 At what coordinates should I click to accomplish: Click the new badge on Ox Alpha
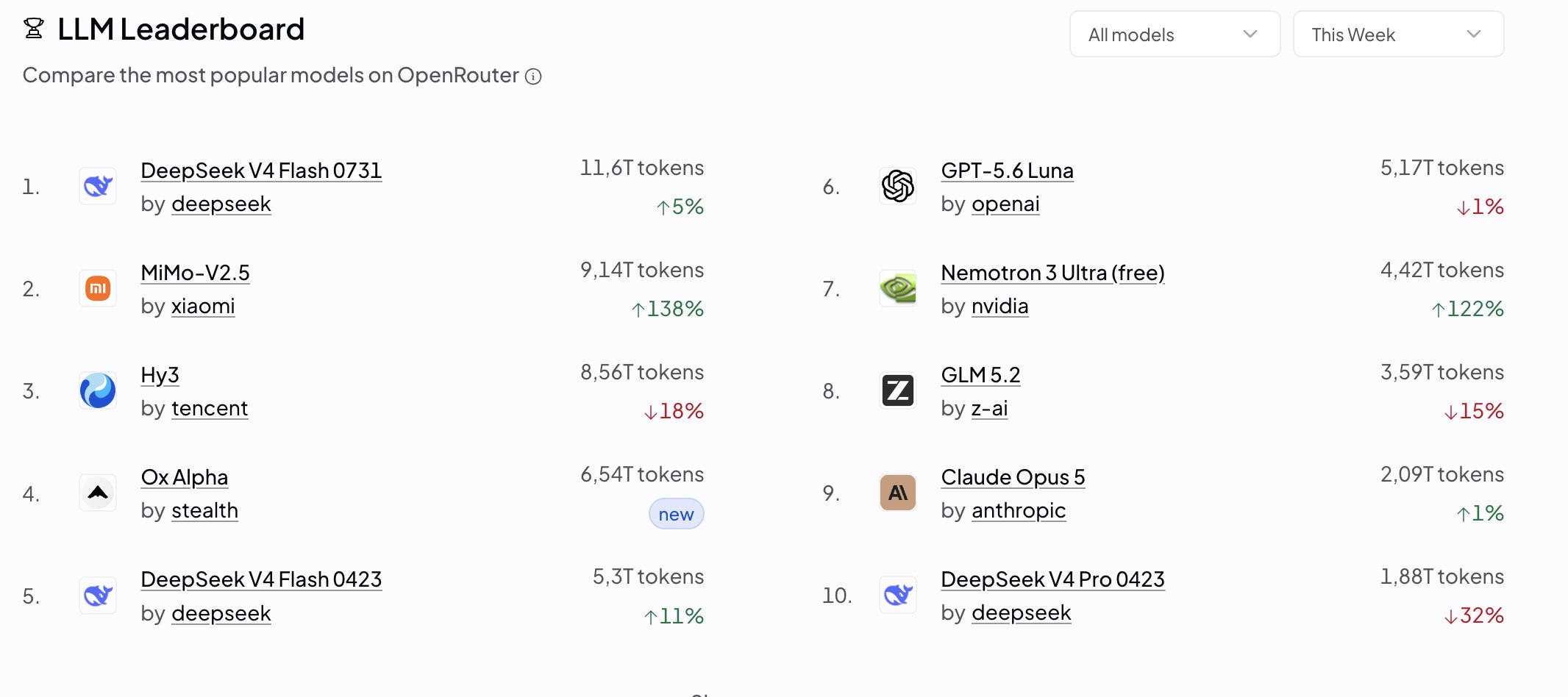676,514
